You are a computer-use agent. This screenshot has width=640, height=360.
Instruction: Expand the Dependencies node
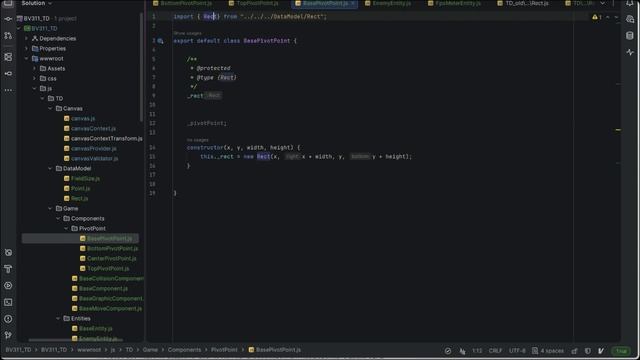(x=27, y=38)
